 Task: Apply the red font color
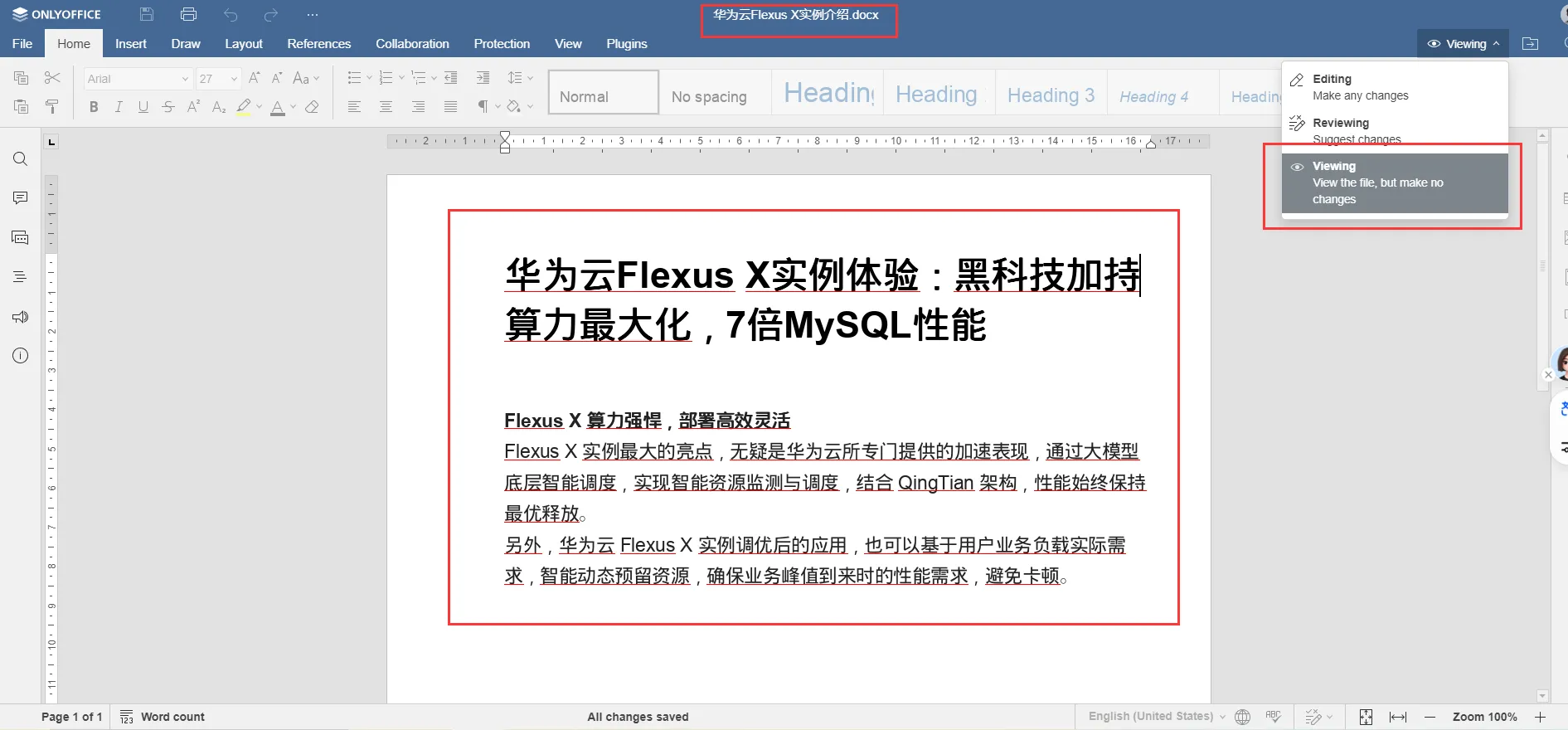point(277,107)
